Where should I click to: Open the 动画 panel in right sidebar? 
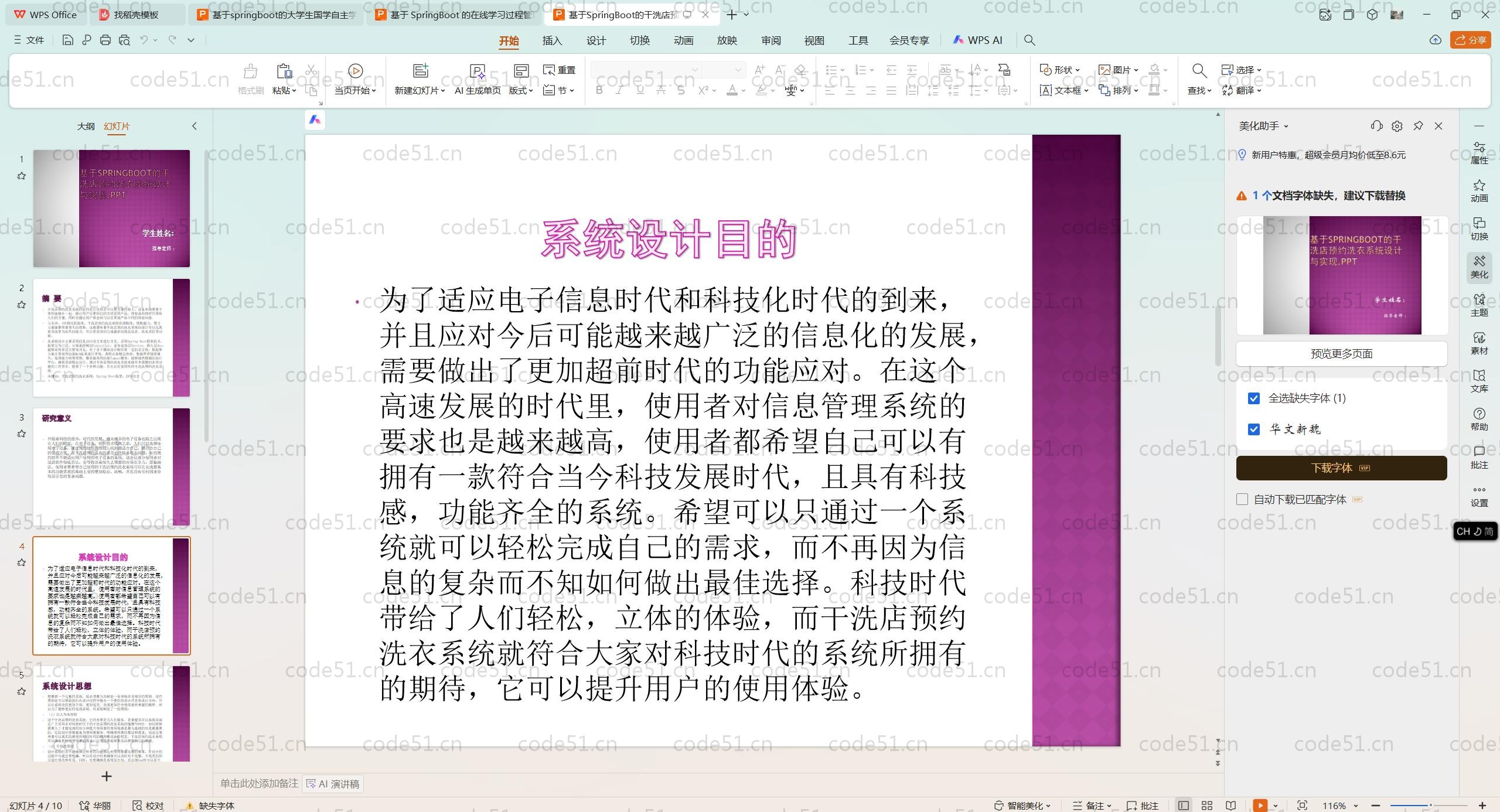[x=1479, y=190]
